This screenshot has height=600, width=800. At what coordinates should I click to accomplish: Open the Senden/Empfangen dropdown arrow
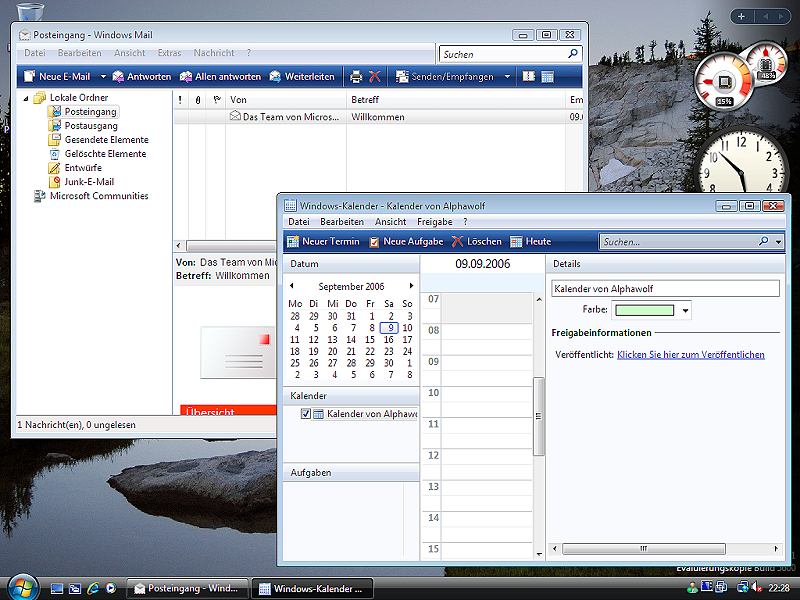pyautogui.click(x=506, y=76)
